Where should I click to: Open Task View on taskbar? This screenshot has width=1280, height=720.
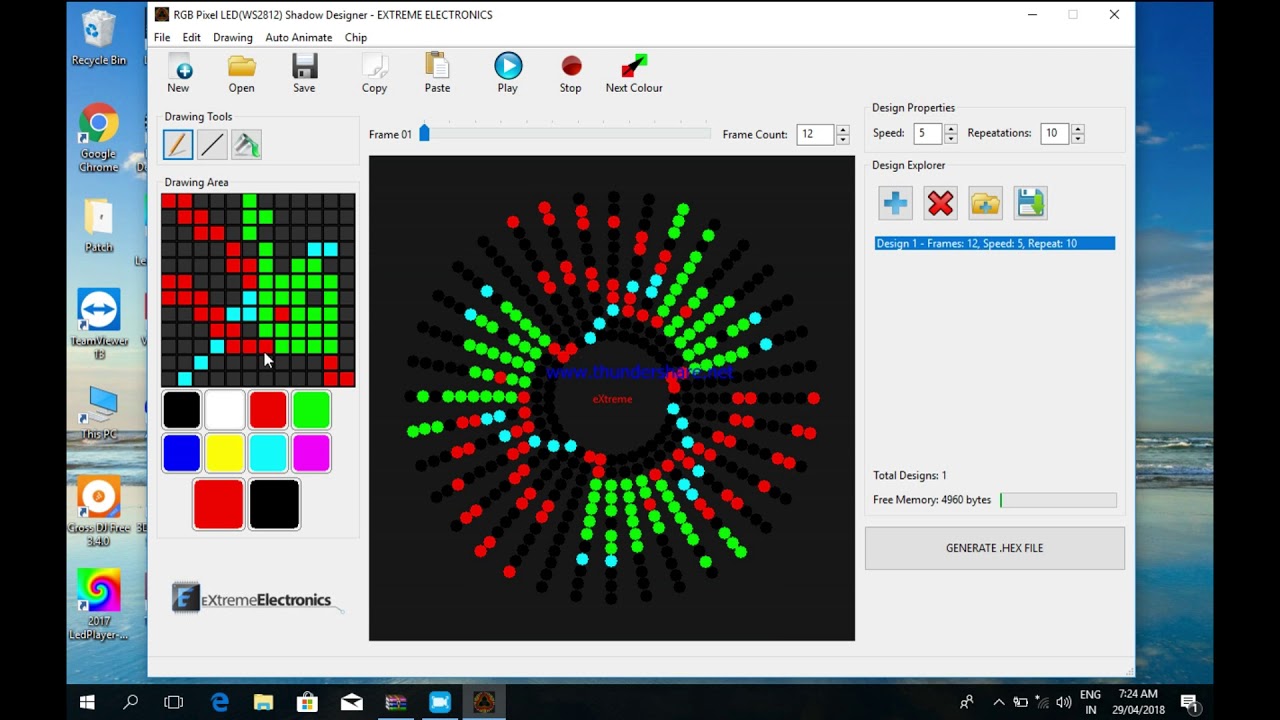pos(174,702)
